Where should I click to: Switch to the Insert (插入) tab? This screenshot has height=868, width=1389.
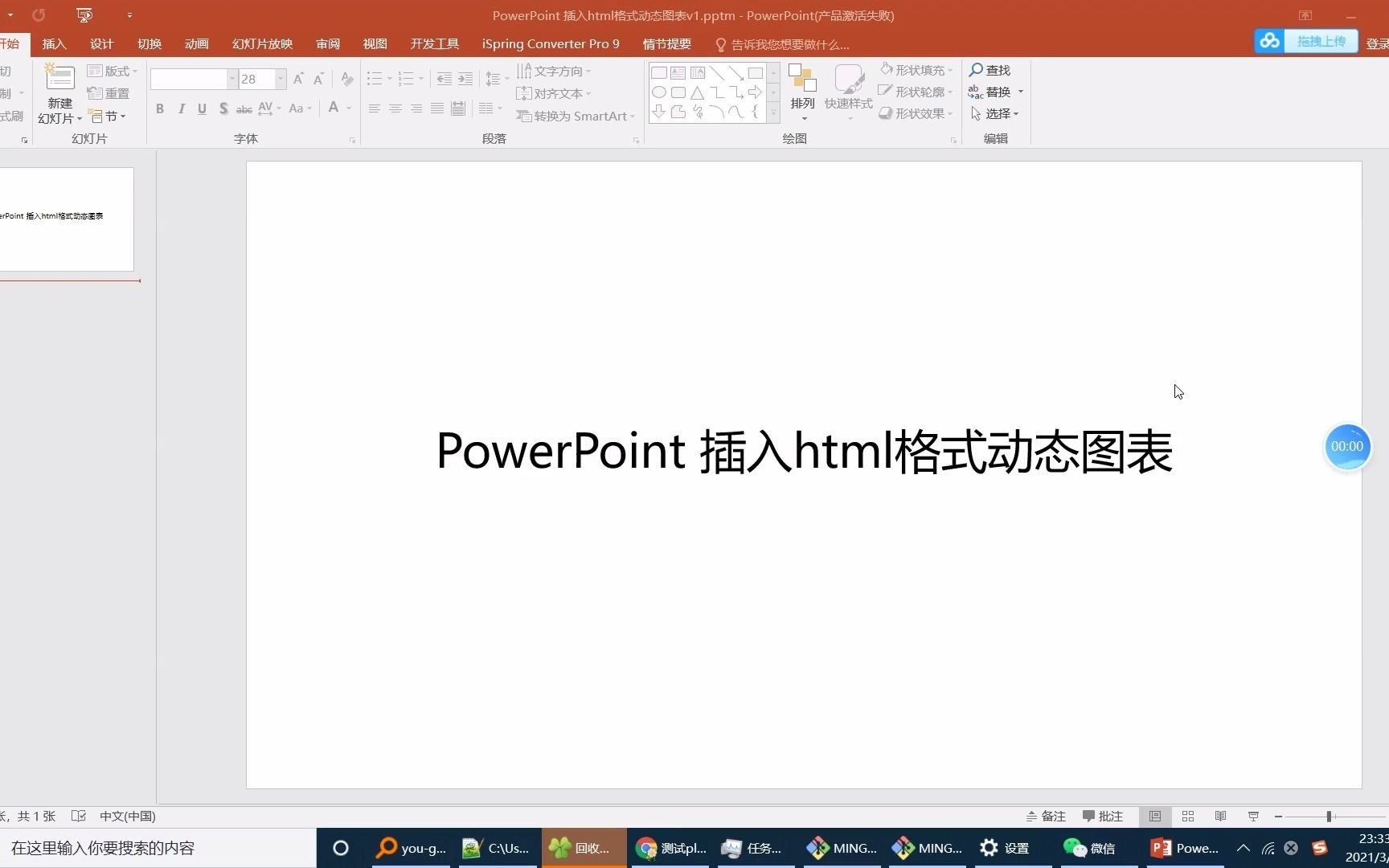pos(55,43)
